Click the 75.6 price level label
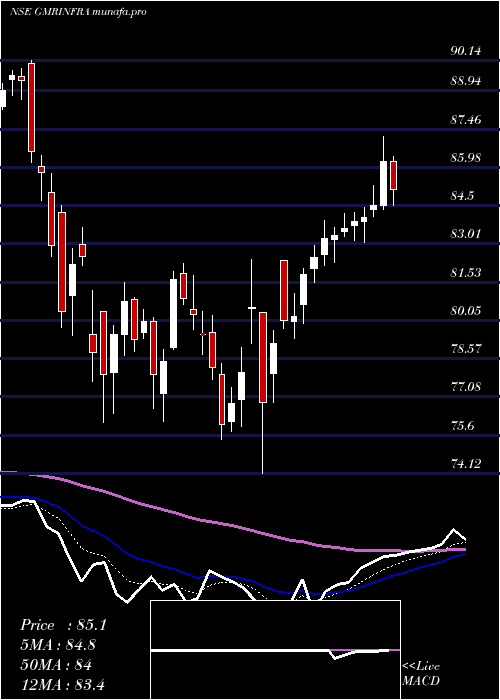 coord(463,425)
